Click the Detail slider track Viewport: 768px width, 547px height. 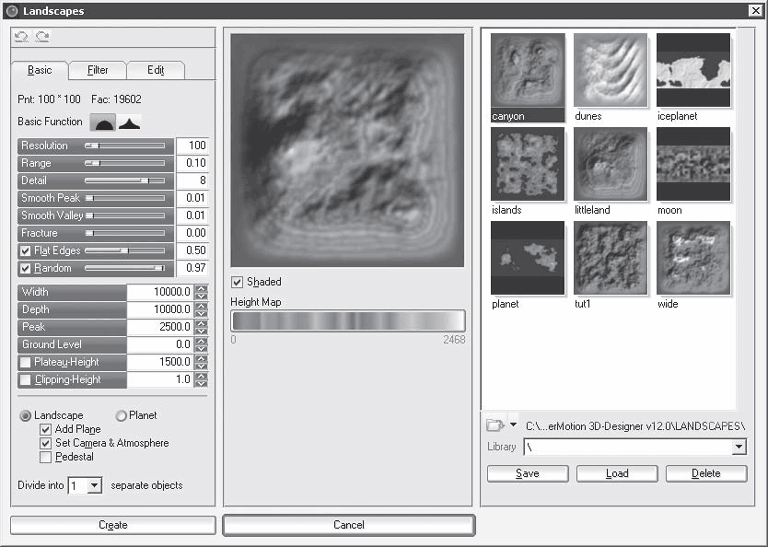click(125, 181)
